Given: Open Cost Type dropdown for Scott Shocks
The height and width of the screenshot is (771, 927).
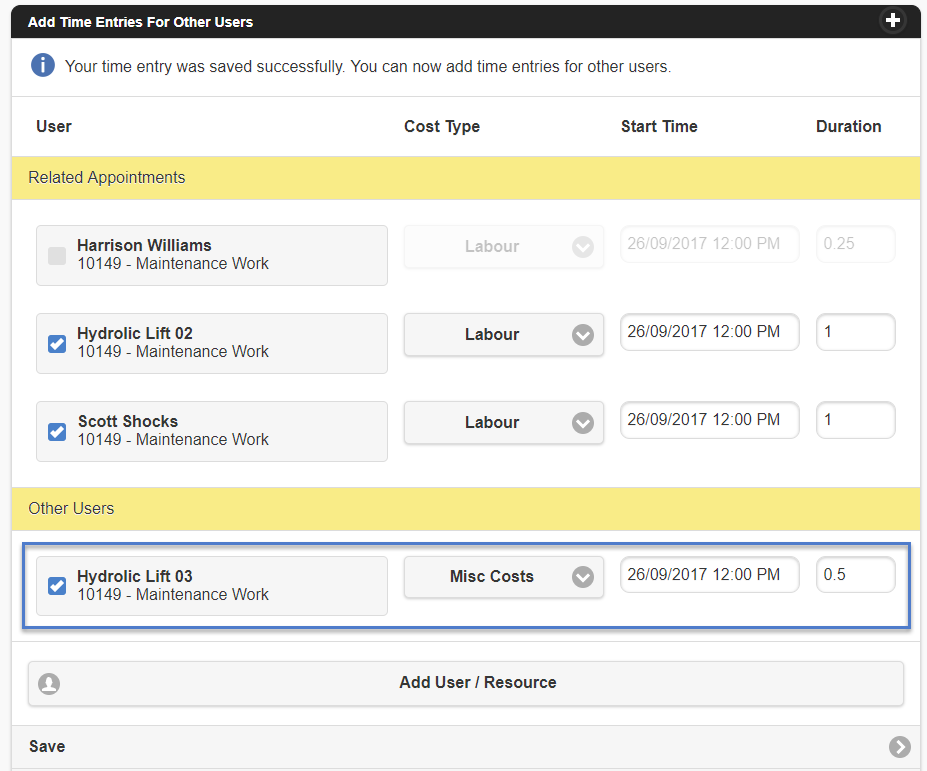Looking at the screenshot, I should coord(503,423).
